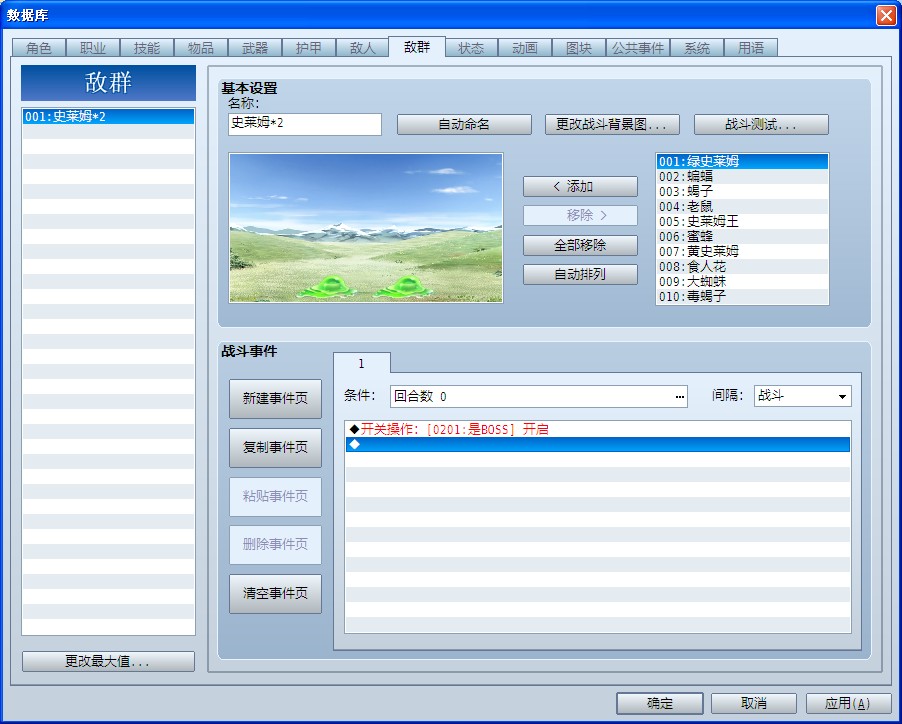This screenshot has height=724, width=902.
Task: Select enemy 005:史莱姆王
Action: point(742,221)
